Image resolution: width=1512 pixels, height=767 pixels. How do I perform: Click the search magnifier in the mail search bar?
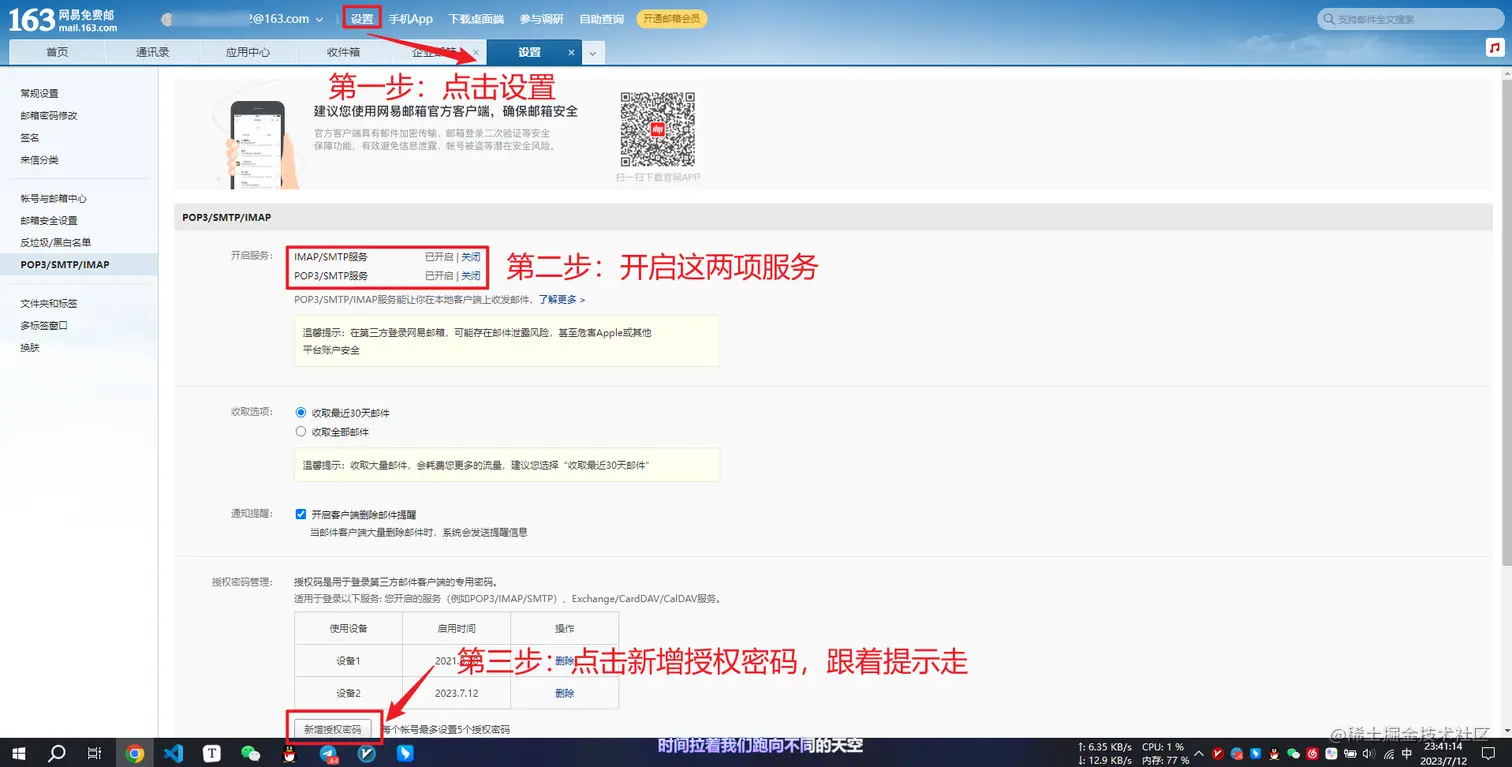pyautogui.click(x=1329, y=18)
